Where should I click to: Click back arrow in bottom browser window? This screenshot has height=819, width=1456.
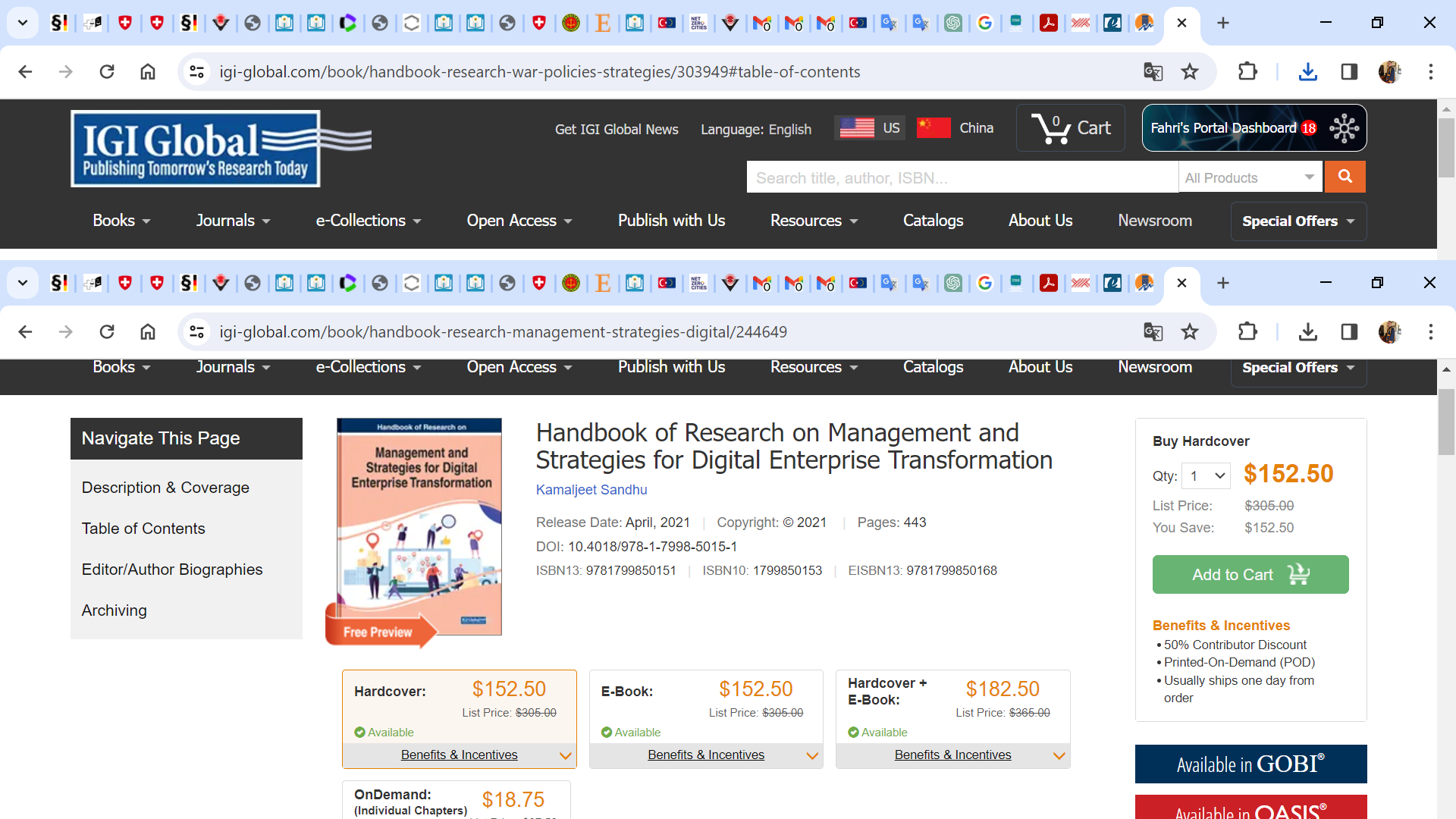click(25, 332)
